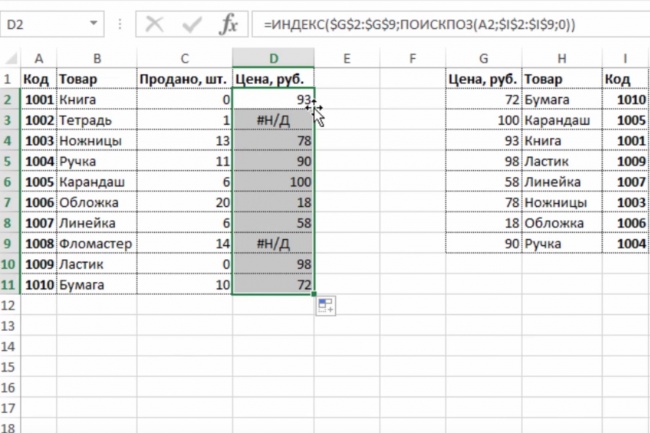
Task: Click empty cell E5
Action: pyautogui.click(x=344, y=161)
